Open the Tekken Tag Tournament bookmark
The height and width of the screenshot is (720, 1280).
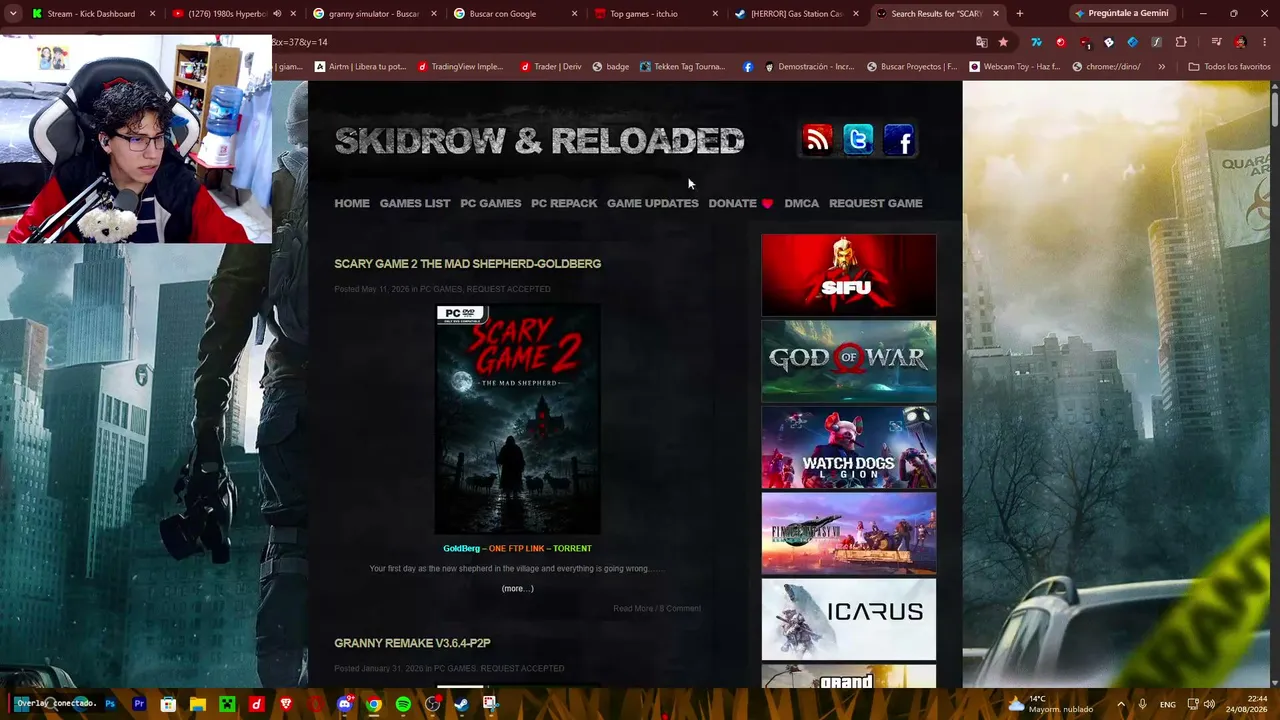click(x=682, y=67)
